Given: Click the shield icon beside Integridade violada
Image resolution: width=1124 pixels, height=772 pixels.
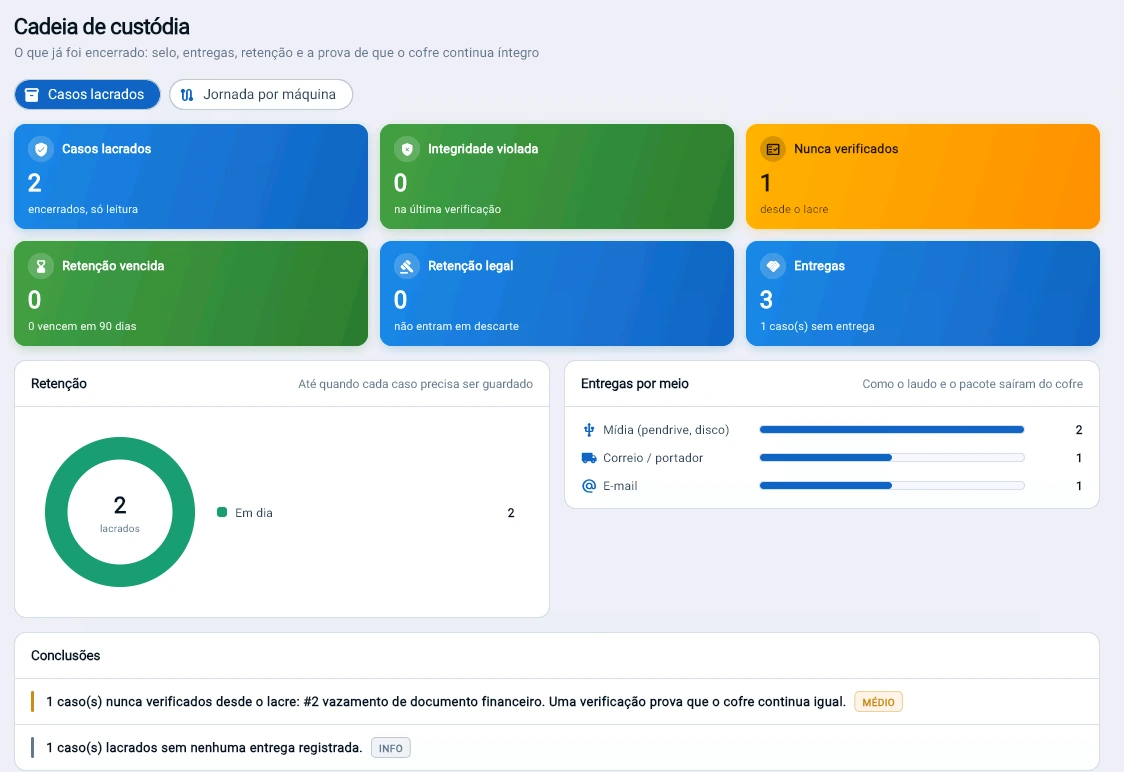Looking at the screenshot, I should [x=407, y=149].
